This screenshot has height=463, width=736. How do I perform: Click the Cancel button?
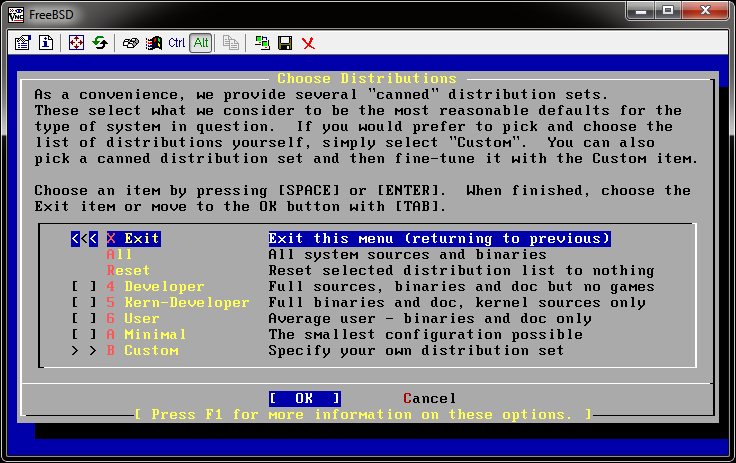tap(429, 399)
